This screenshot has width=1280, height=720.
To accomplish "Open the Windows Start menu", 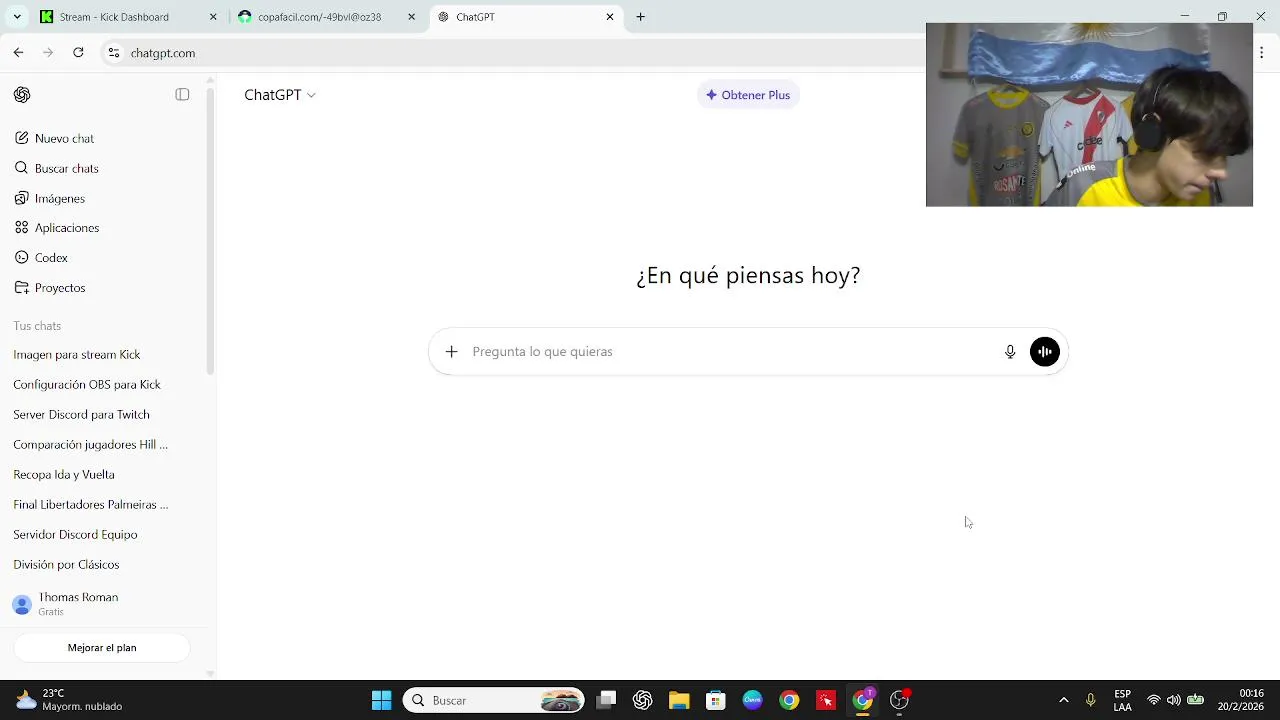I will tap(382, 700).
